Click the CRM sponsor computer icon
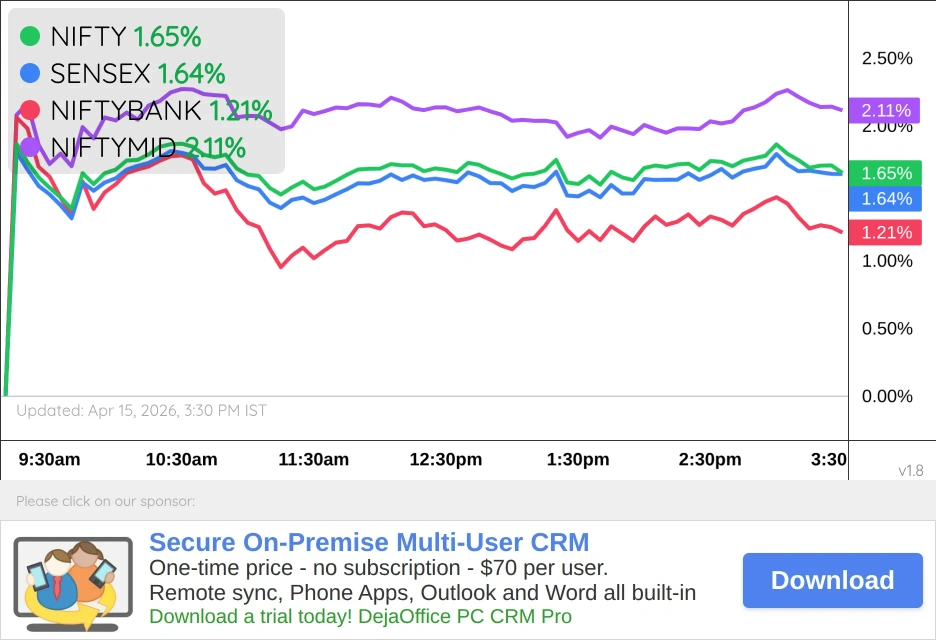The image size is (936, 640). click(x=72, y=580)
